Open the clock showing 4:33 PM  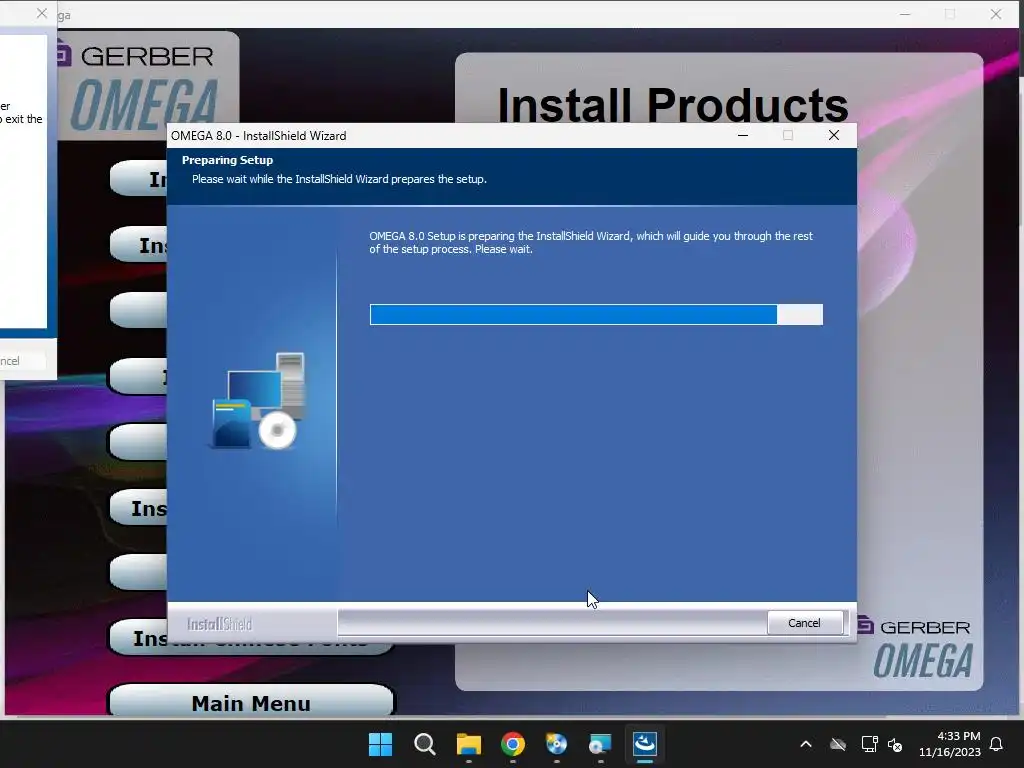(x=950, y=744)
